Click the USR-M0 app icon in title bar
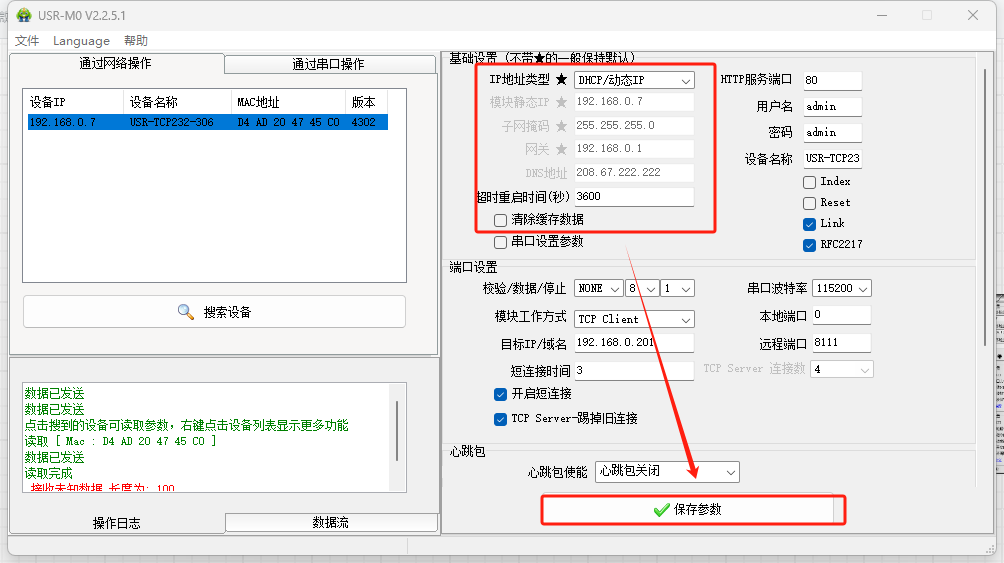 [24, 15]
